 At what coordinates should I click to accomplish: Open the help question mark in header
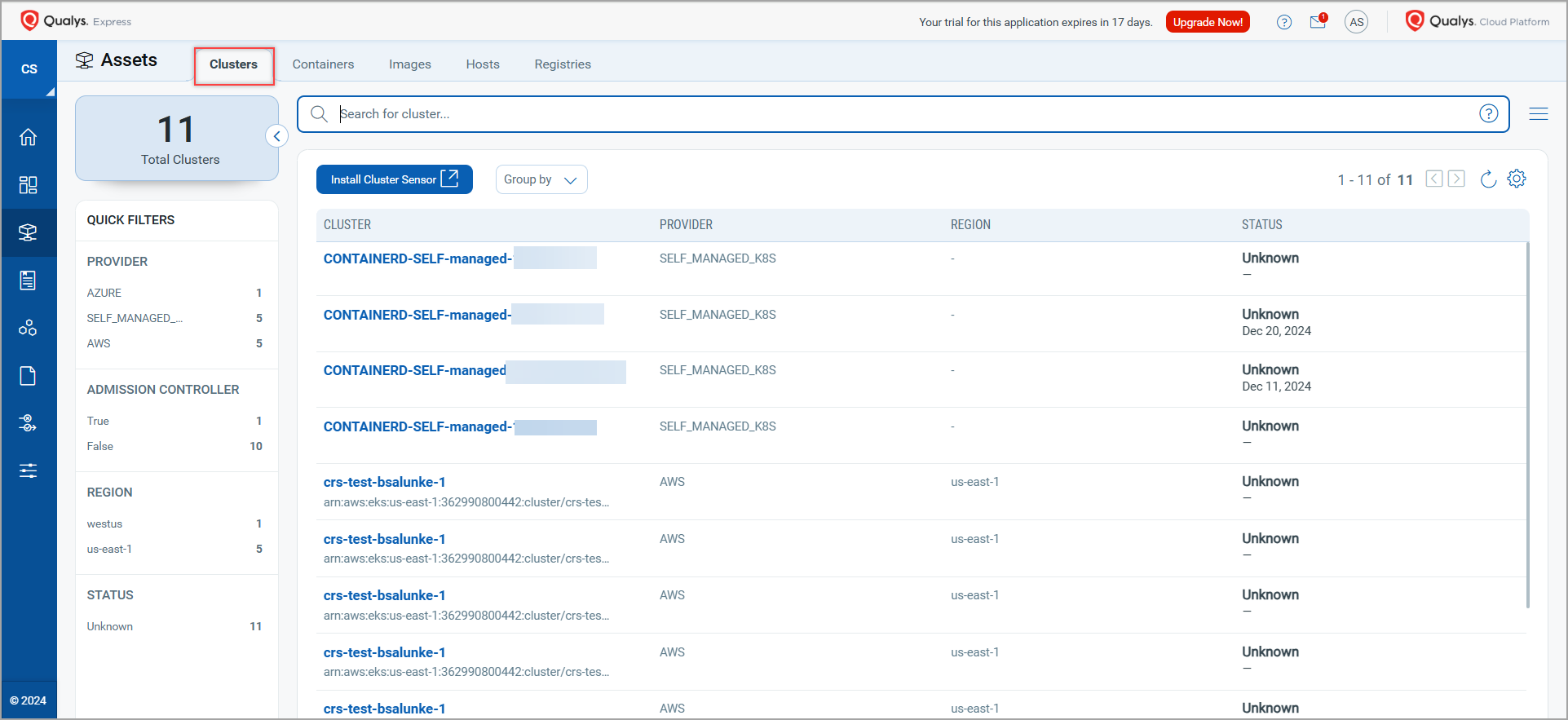click(x=1284, y=22)
